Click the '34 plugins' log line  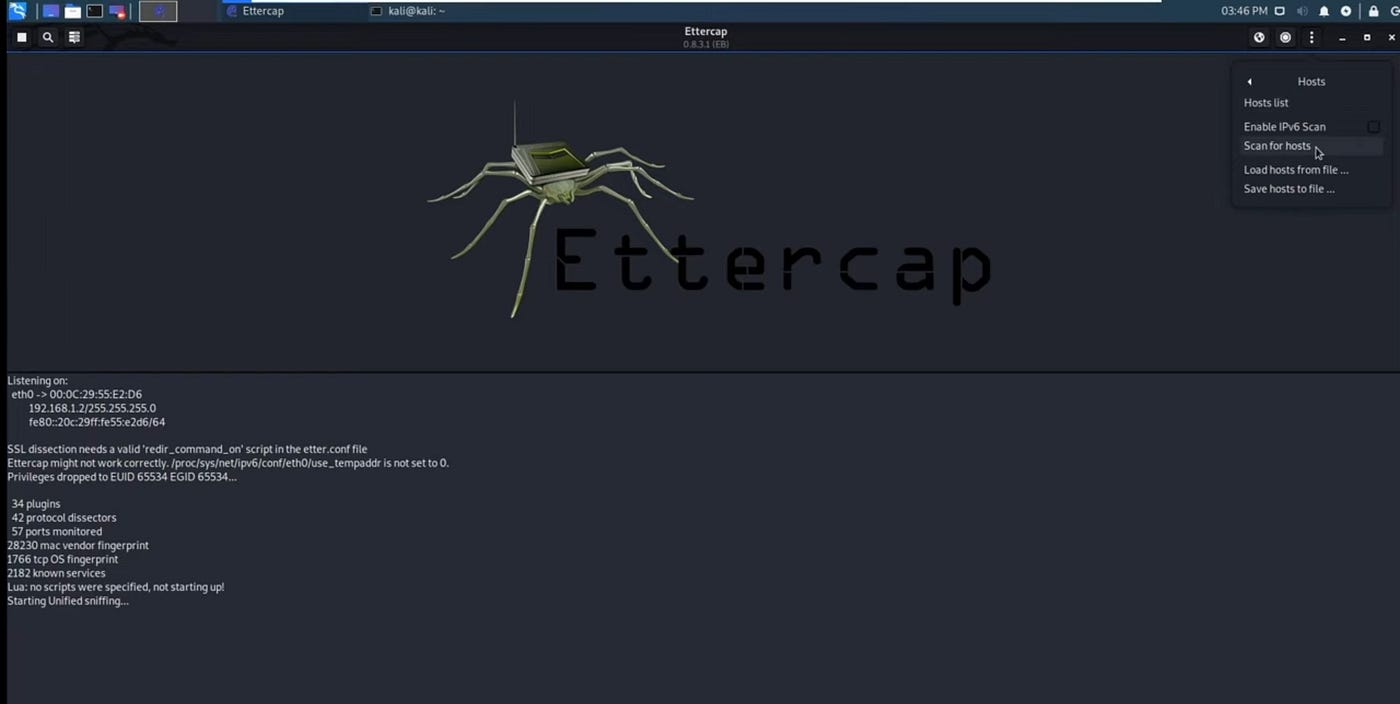36,504
